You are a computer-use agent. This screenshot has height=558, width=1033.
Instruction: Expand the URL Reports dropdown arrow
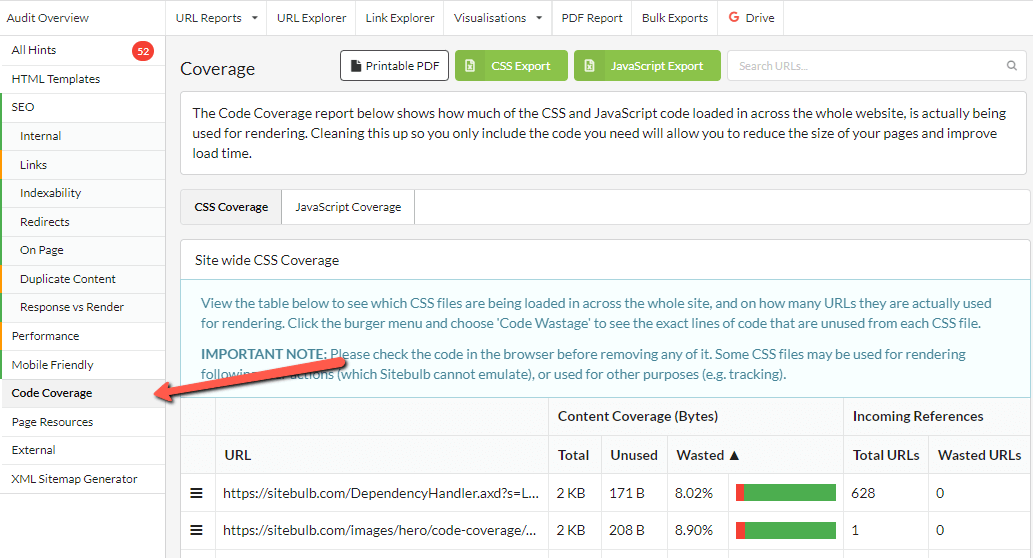(255, 18)
